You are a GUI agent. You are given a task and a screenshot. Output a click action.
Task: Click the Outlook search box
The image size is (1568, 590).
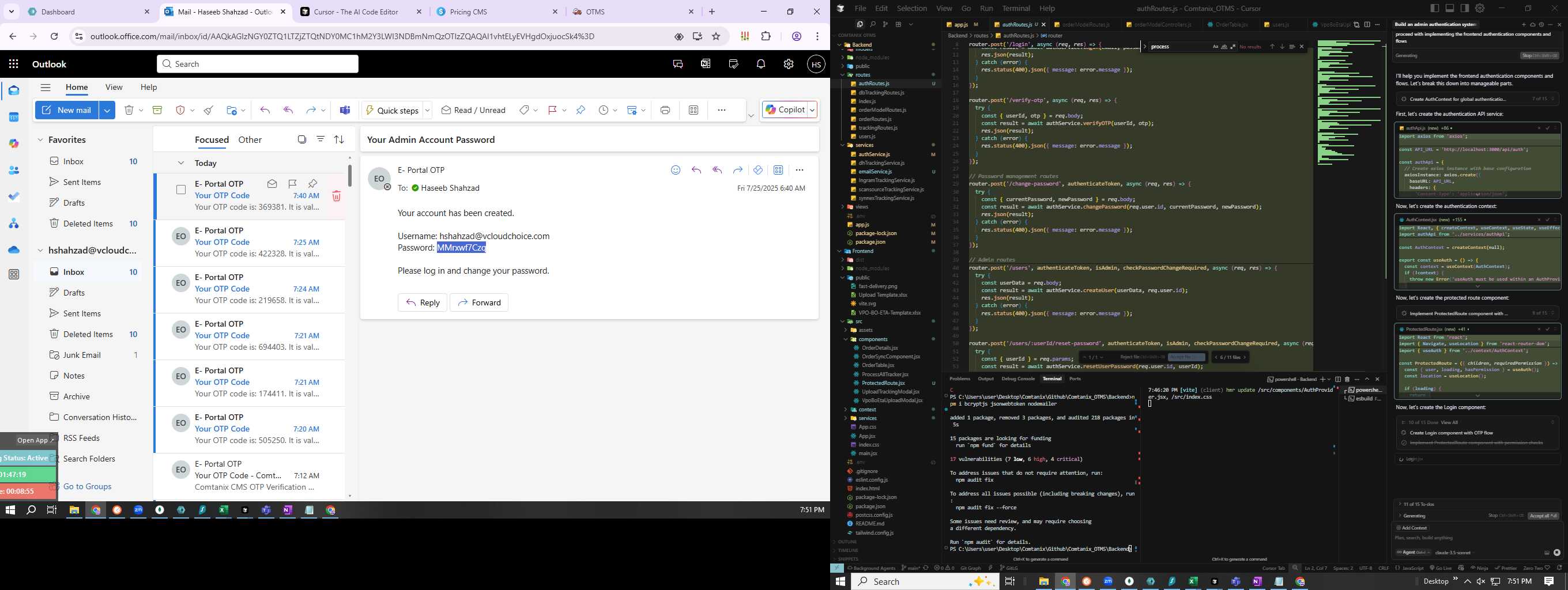[x=258, y=64]
